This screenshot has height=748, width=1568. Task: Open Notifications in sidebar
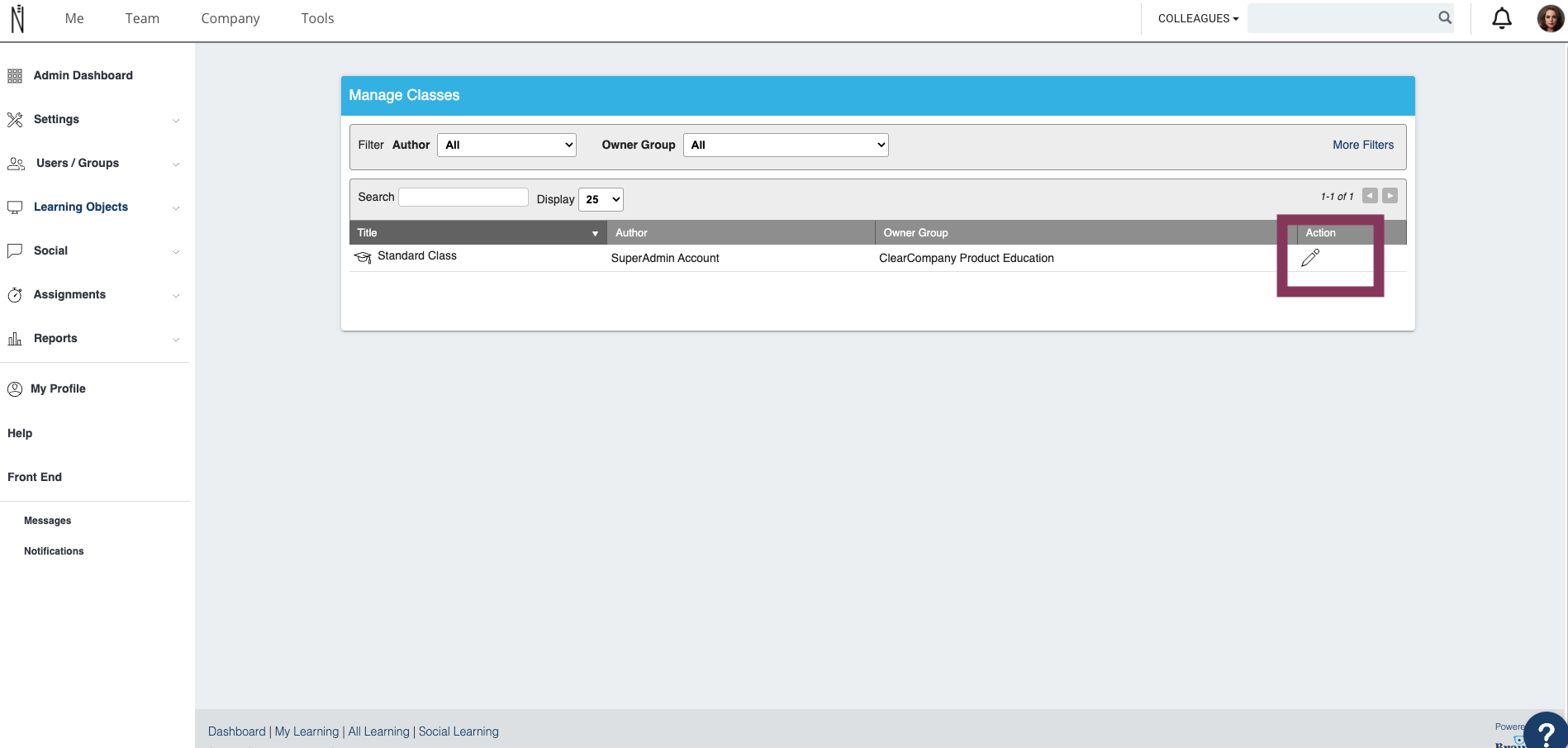pos(54,551)
